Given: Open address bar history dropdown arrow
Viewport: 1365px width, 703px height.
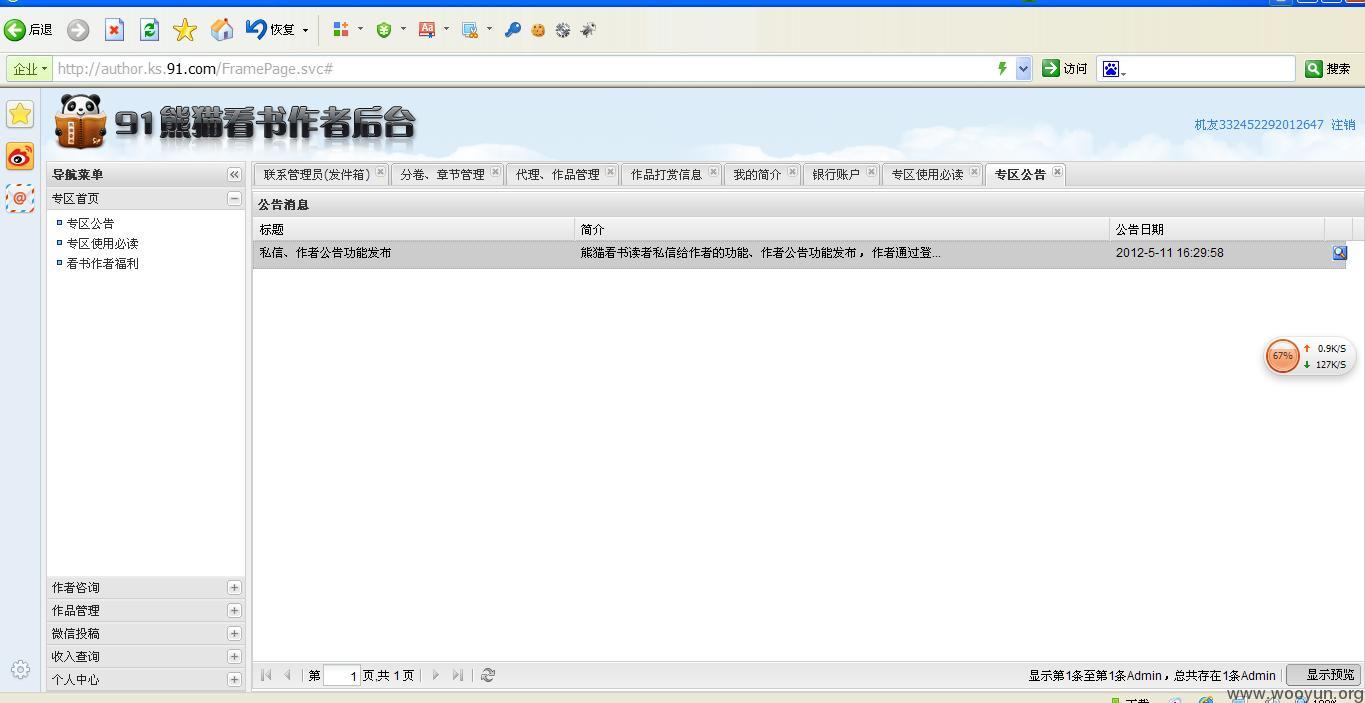Looking at the screenshot, I should click(x=1023, y=69).
